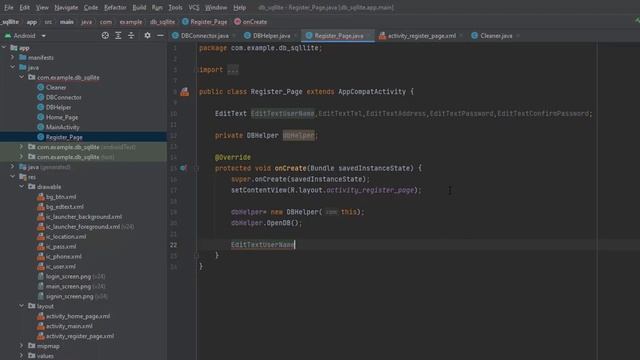This screenshot has width=640, height=360.
Task: Select ic_launcher_background.xml file
Action: click(x=84, y=216)
